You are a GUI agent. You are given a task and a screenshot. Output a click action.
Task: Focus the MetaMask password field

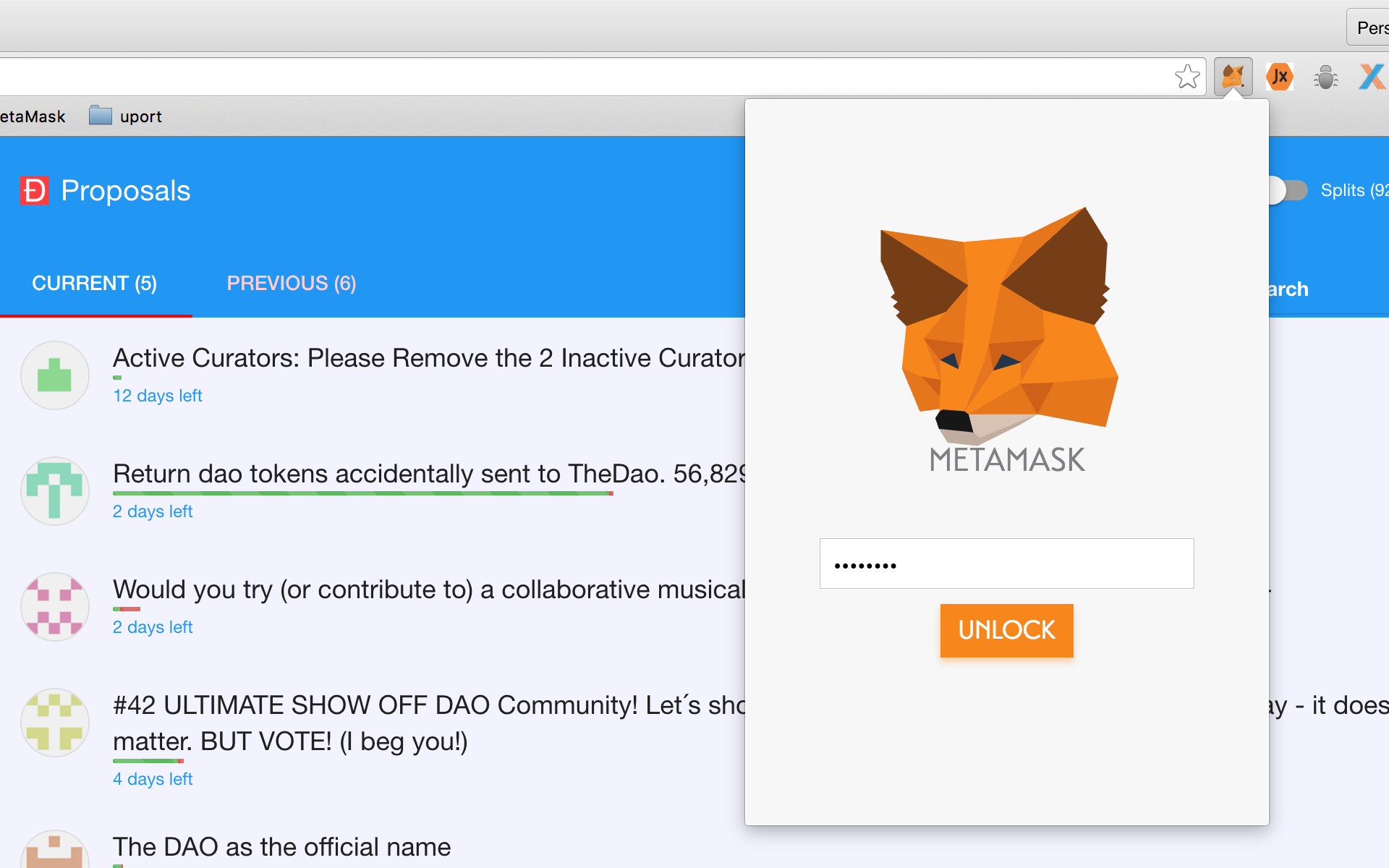[1006, 563]
